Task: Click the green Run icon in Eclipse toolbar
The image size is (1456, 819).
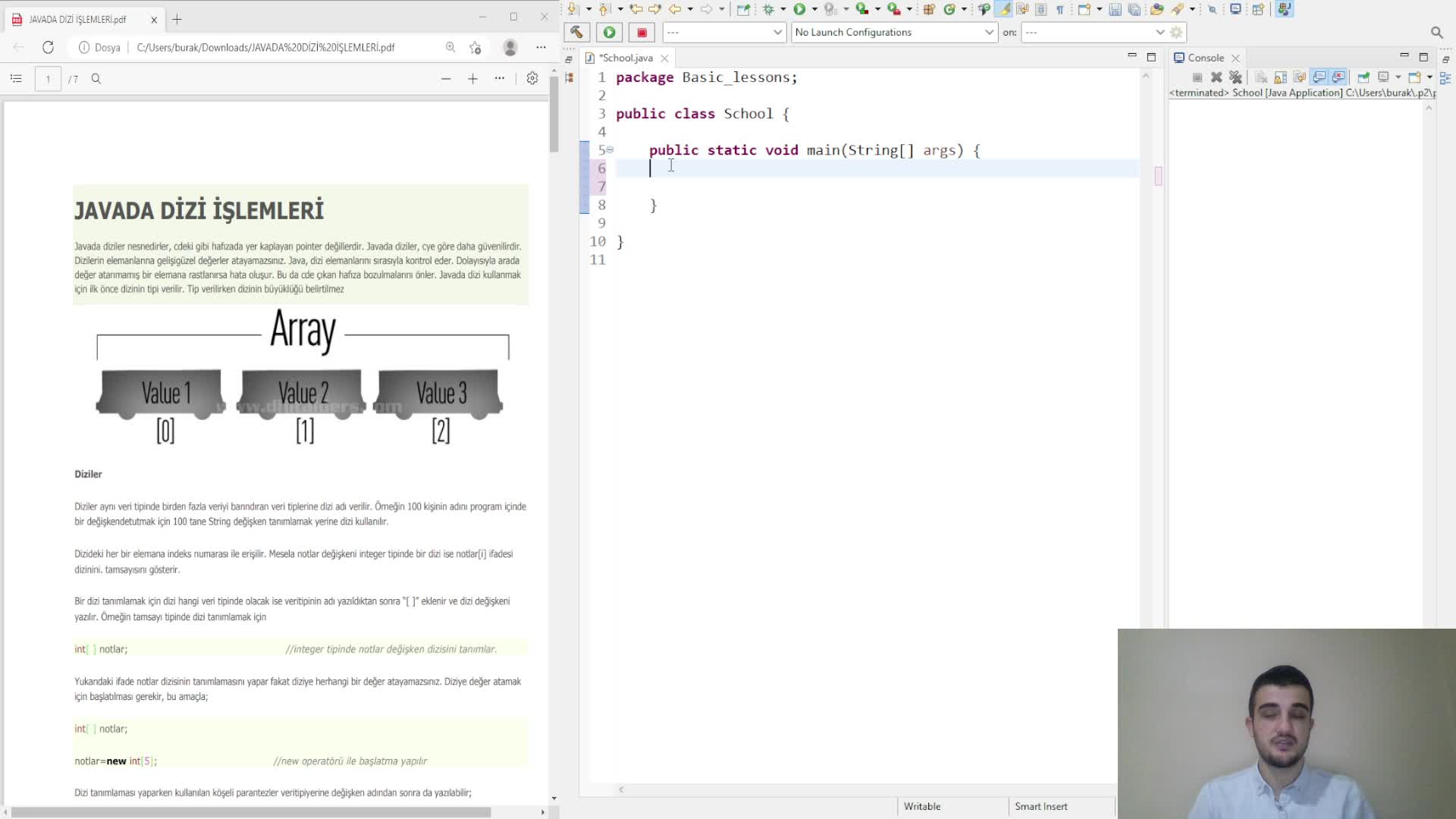Action: tap(799, 9)
